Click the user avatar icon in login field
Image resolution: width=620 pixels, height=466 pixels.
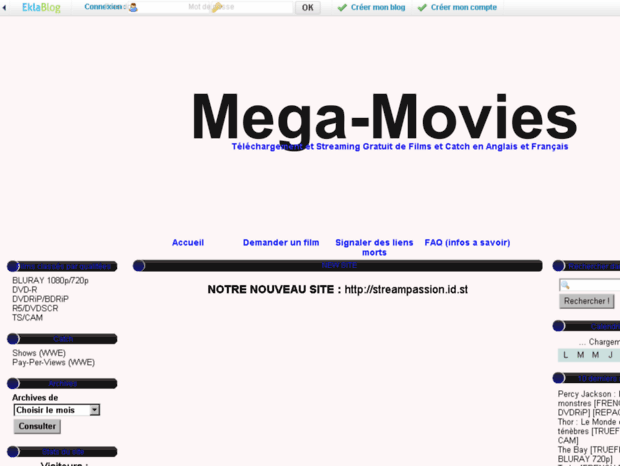click(133, 7)
